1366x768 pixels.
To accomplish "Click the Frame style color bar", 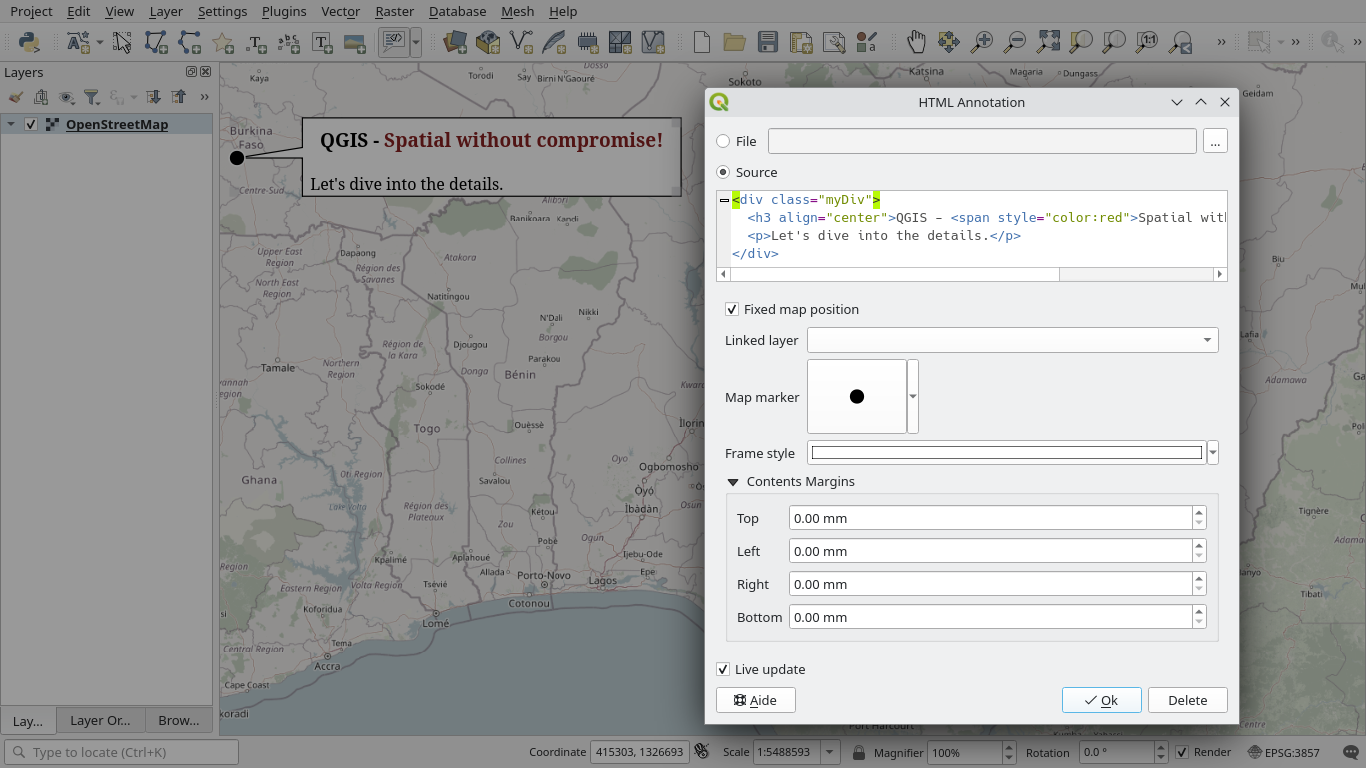I will 1006,453.
